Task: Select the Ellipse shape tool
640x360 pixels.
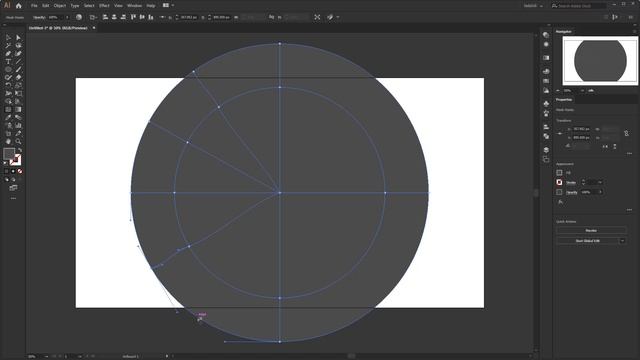Action: click(x=8, y=69)
